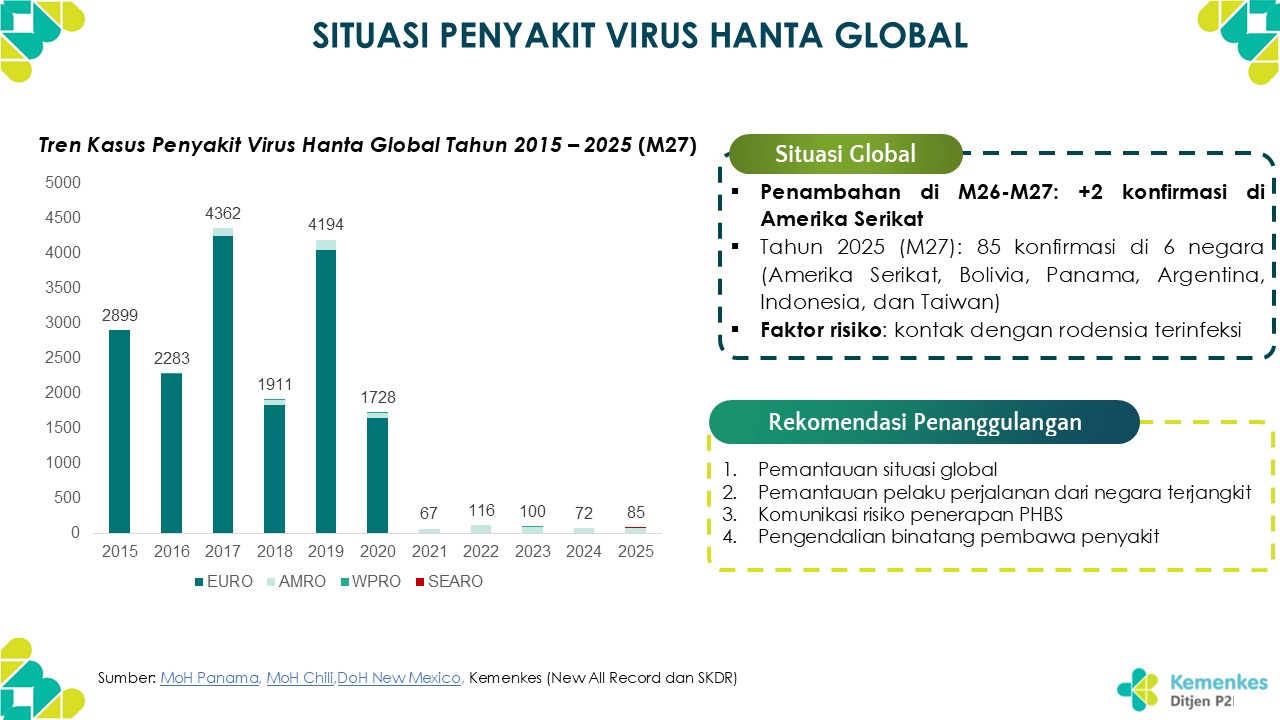Screen dimensions: 1280x720
Task: Click the Rekomendasi Penanggulangan header badge
Action: coord(924,422)
